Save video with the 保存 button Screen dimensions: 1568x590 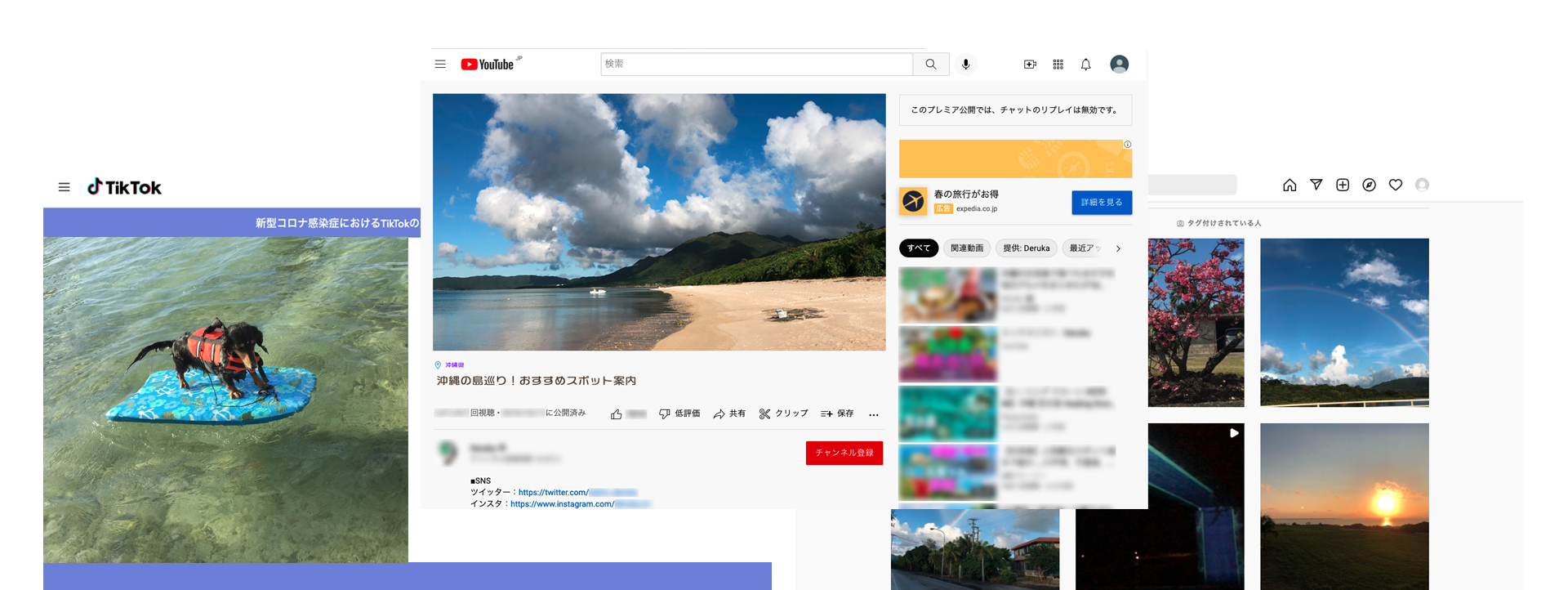tap(837, 413)
